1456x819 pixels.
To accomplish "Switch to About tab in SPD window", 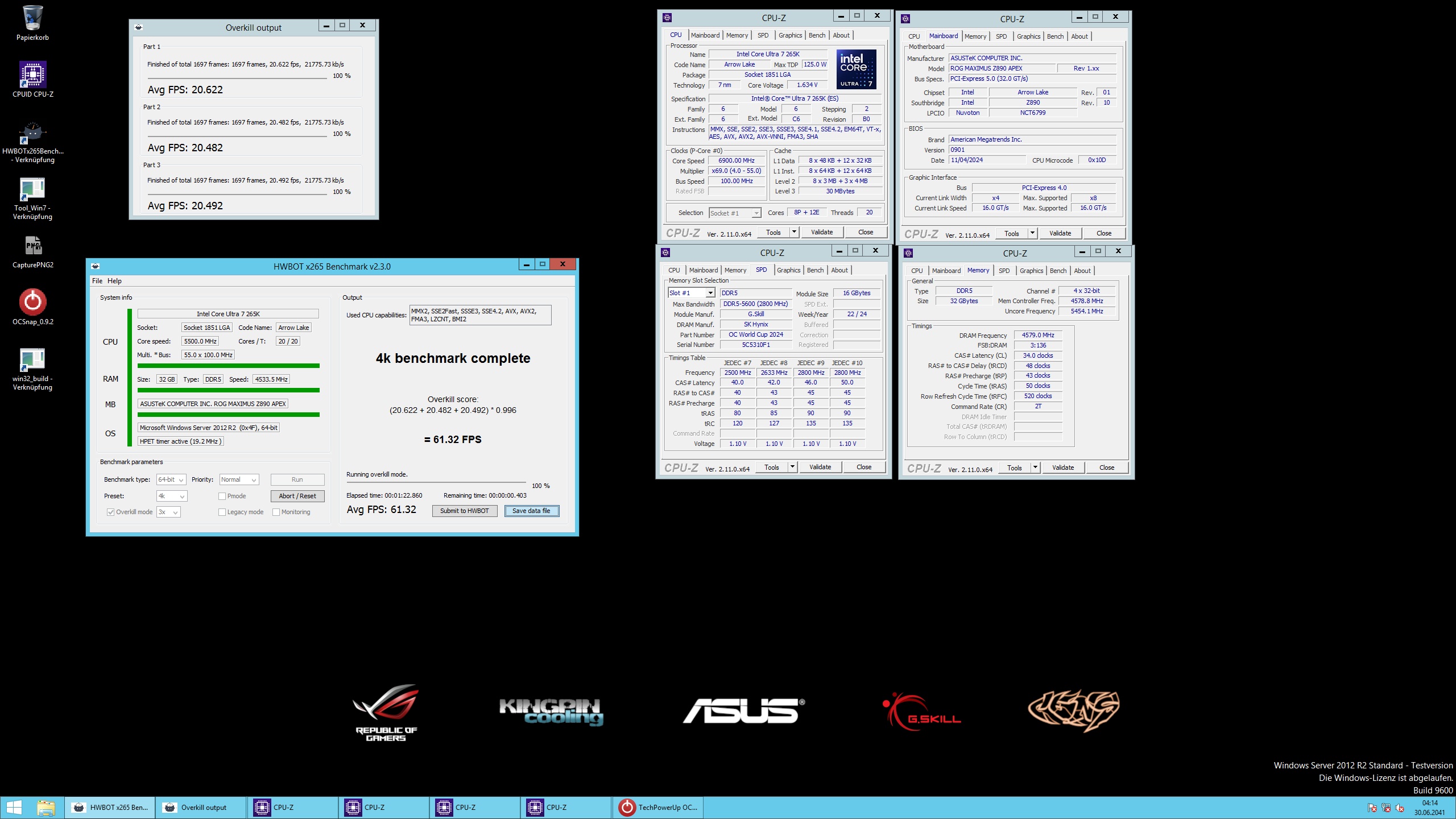I will click(x=839, y=270).
